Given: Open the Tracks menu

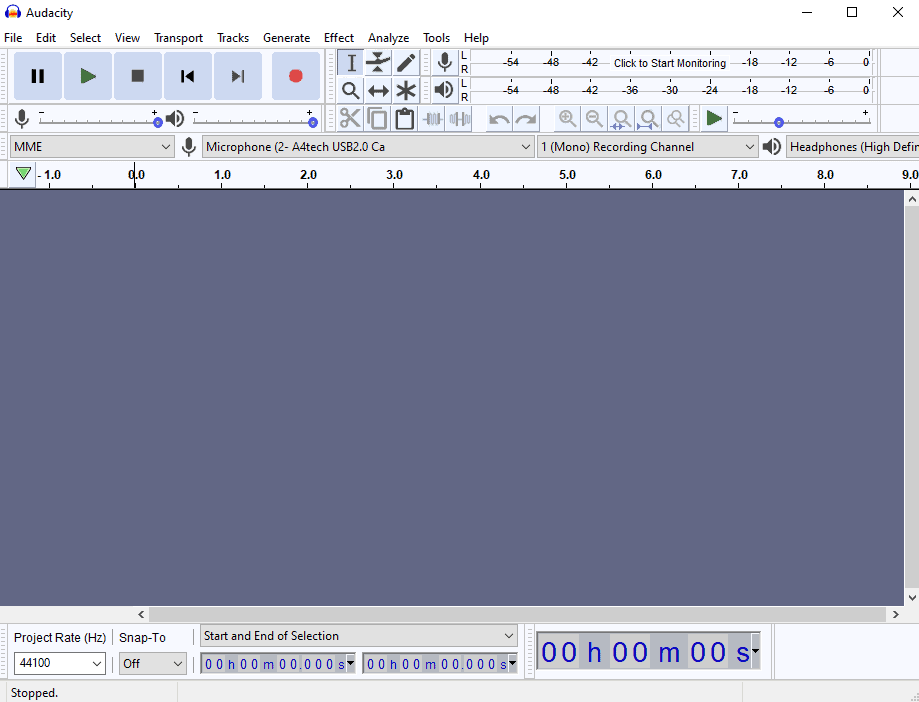Looking at the screenshot, I should pos(233,38).
